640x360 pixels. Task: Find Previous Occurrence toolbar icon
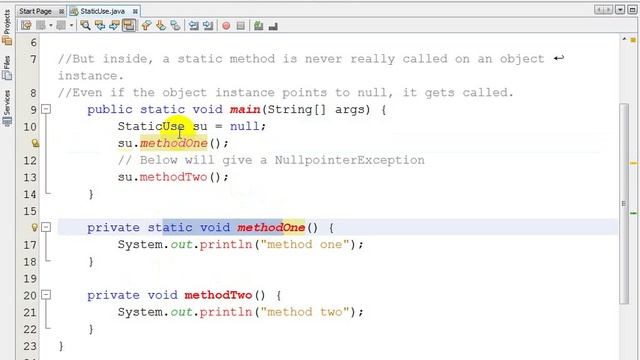pyautogui.click(x=100, y=26)
